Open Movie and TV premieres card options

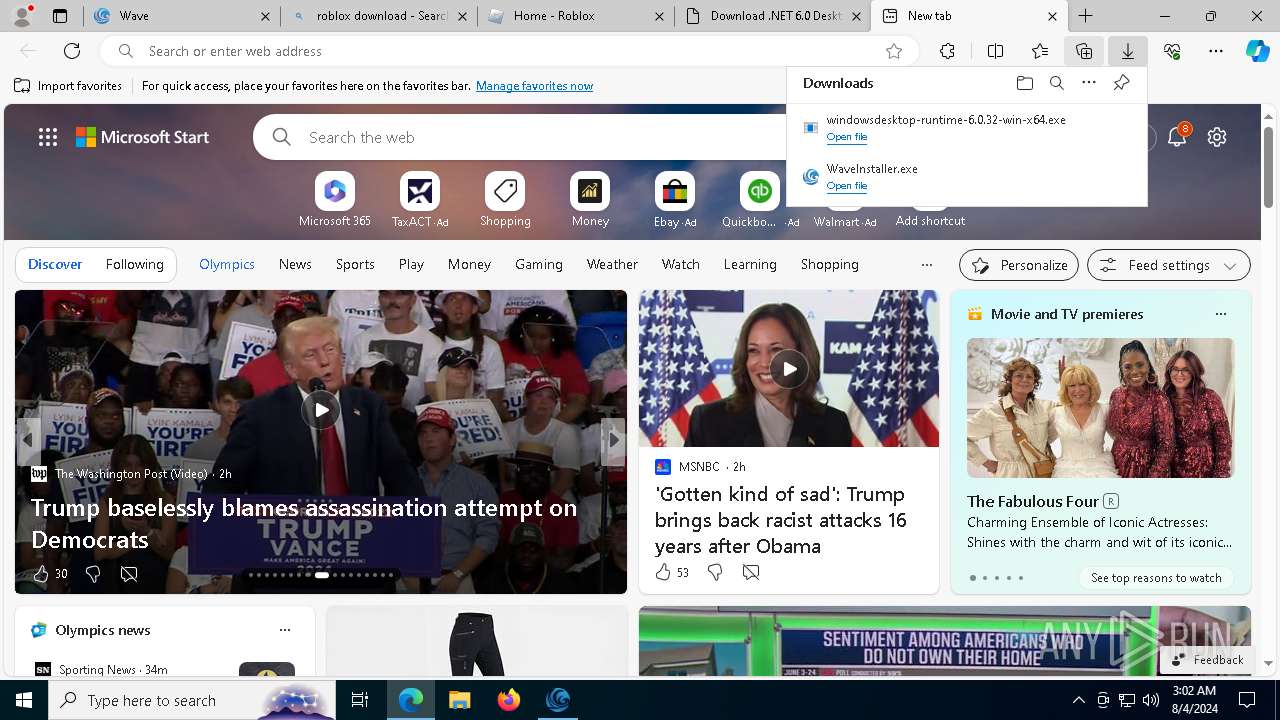[x=1220, y=314]
